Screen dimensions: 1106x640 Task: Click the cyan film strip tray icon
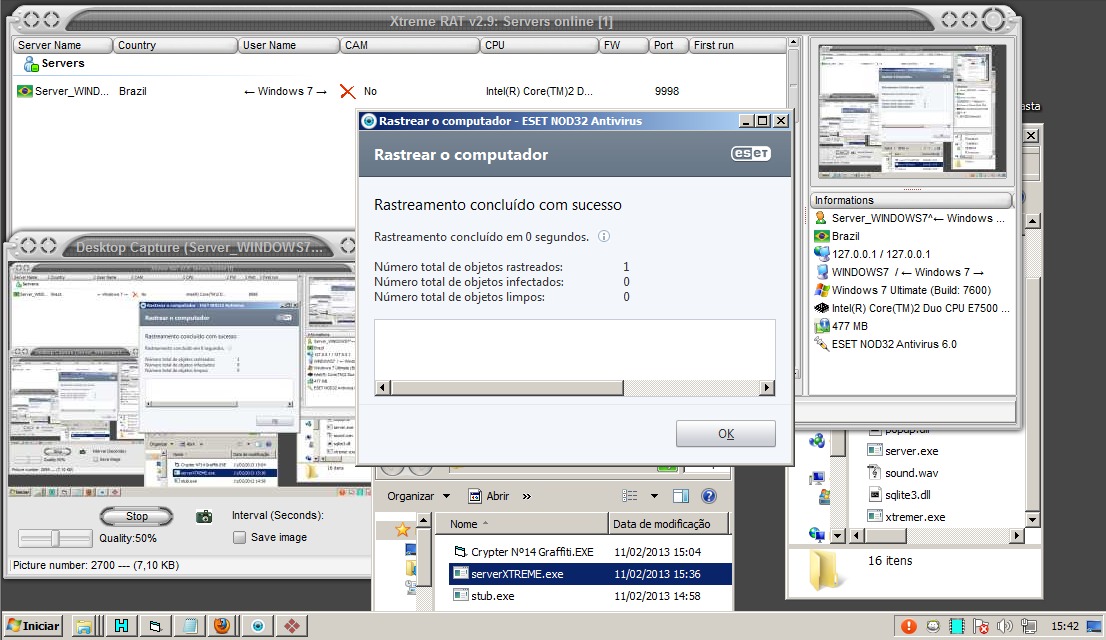point(957,626)
